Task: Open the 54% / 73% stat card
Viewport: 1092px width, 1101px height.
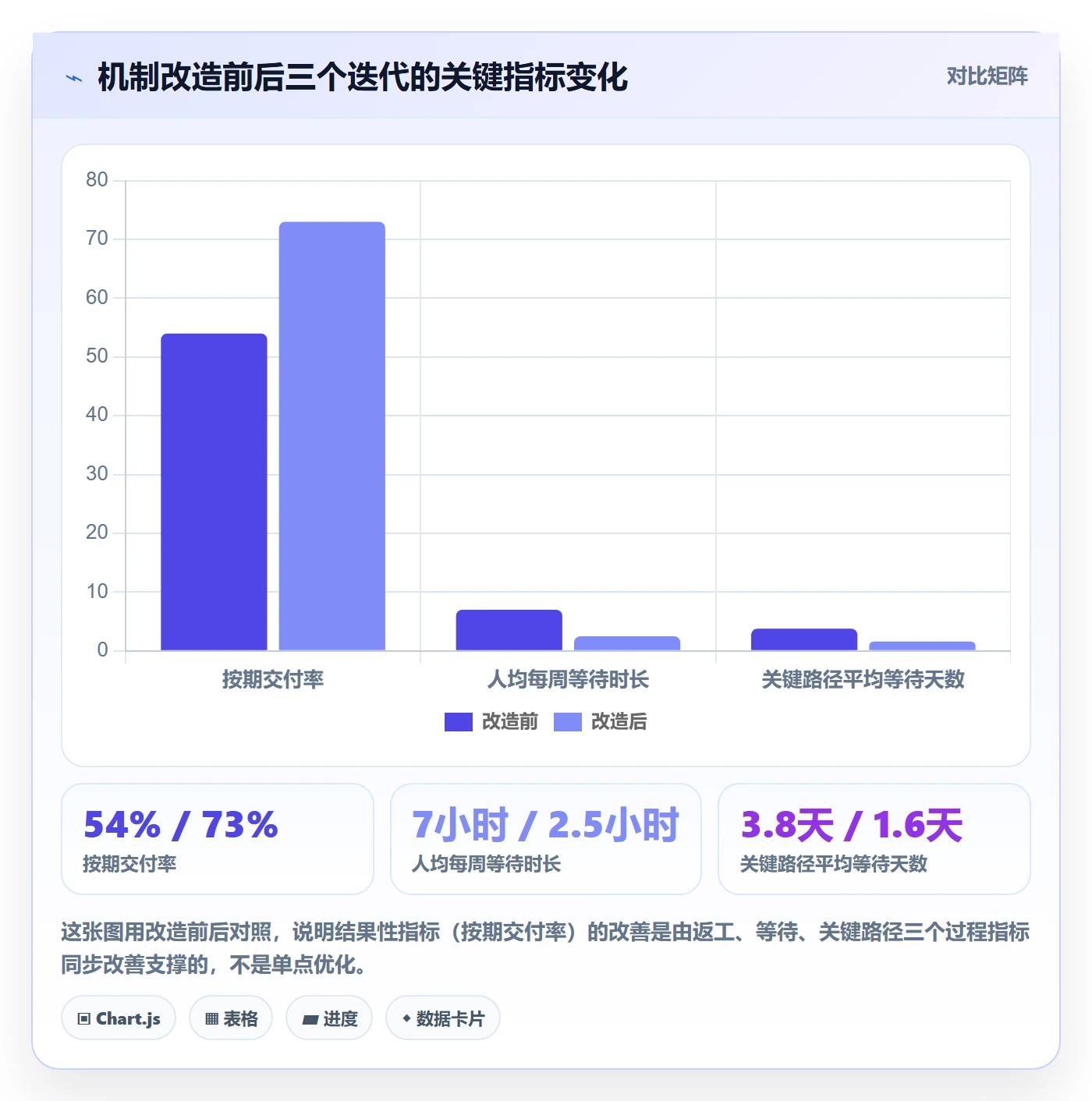Action: 218,839
